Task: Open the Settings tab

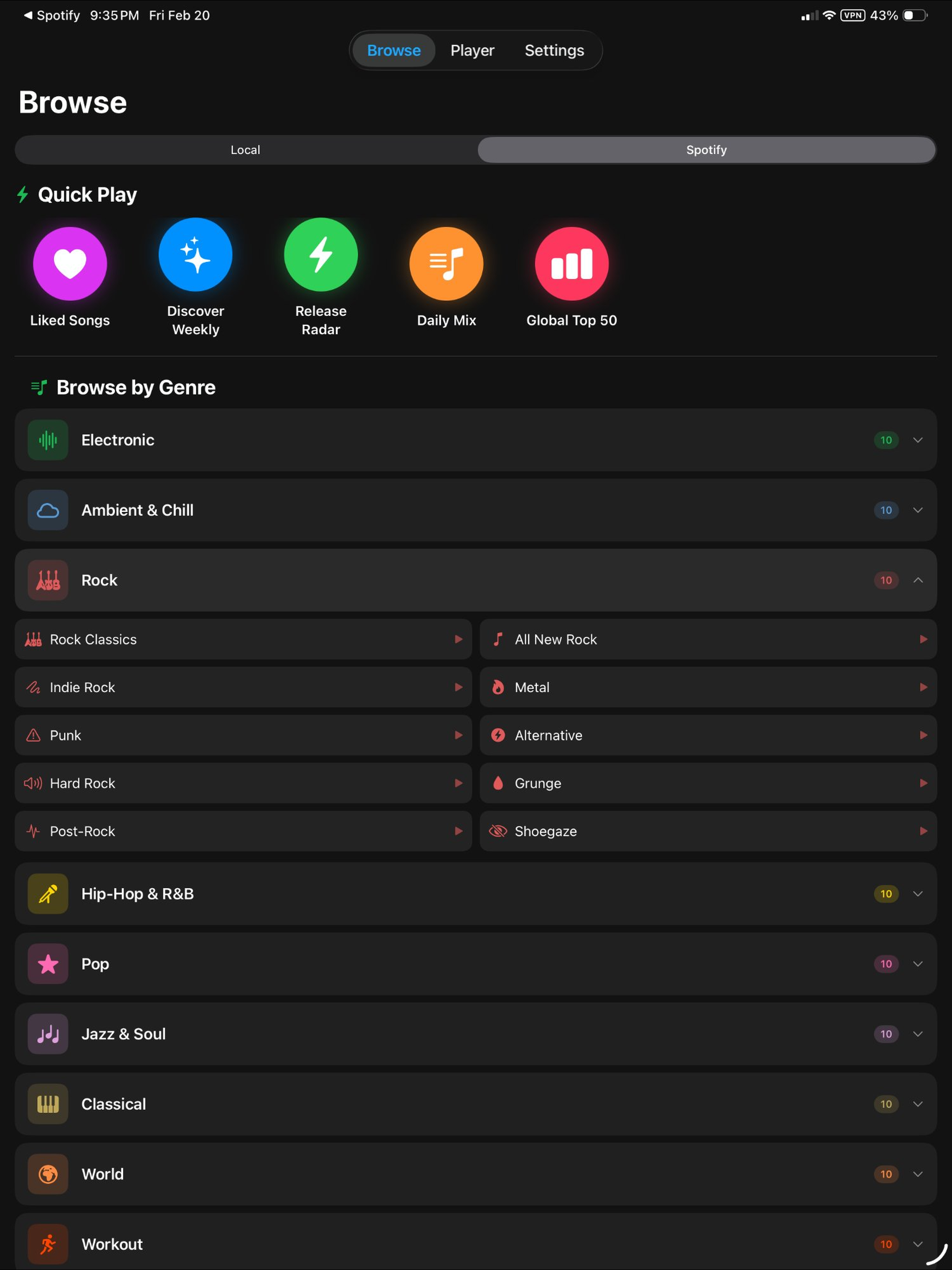Action: click(555, 51)
